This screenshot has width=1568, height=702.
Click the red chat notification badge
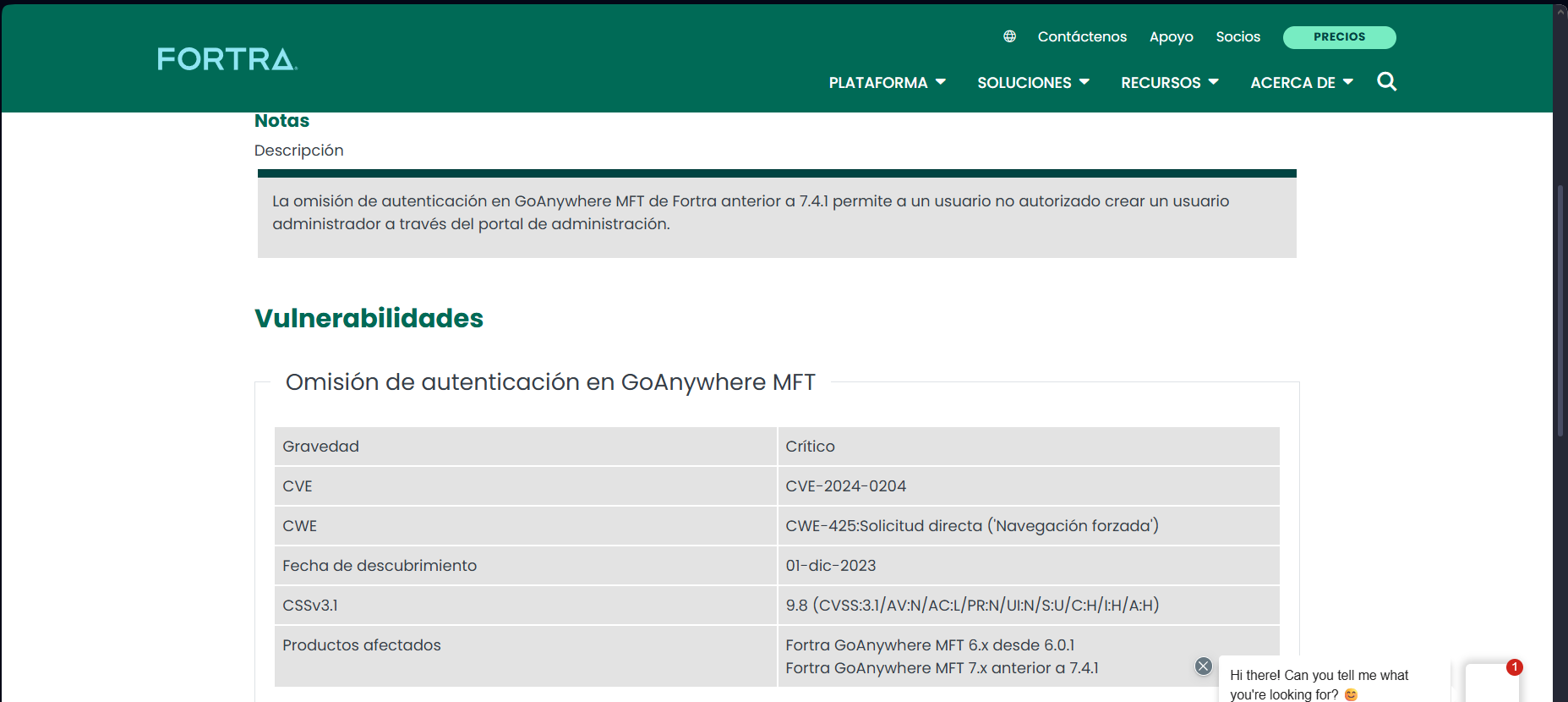pos(1514,667)
